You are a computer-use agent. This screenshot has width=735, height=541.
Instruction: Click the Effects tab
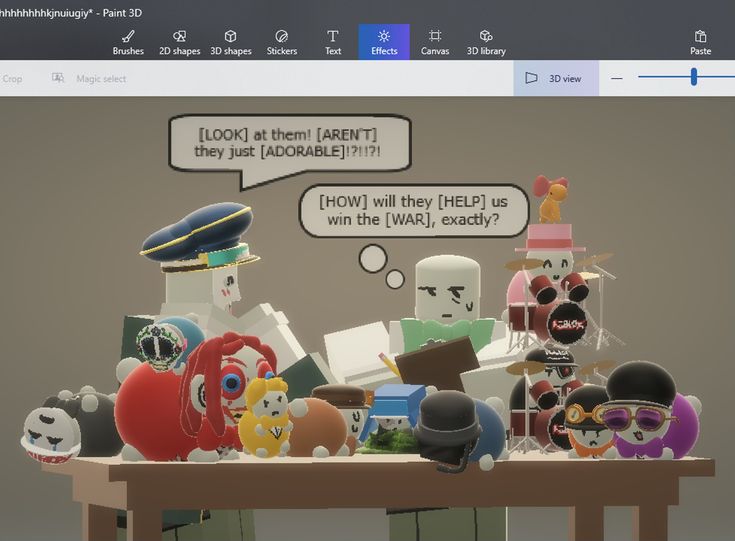pos(384,42)
